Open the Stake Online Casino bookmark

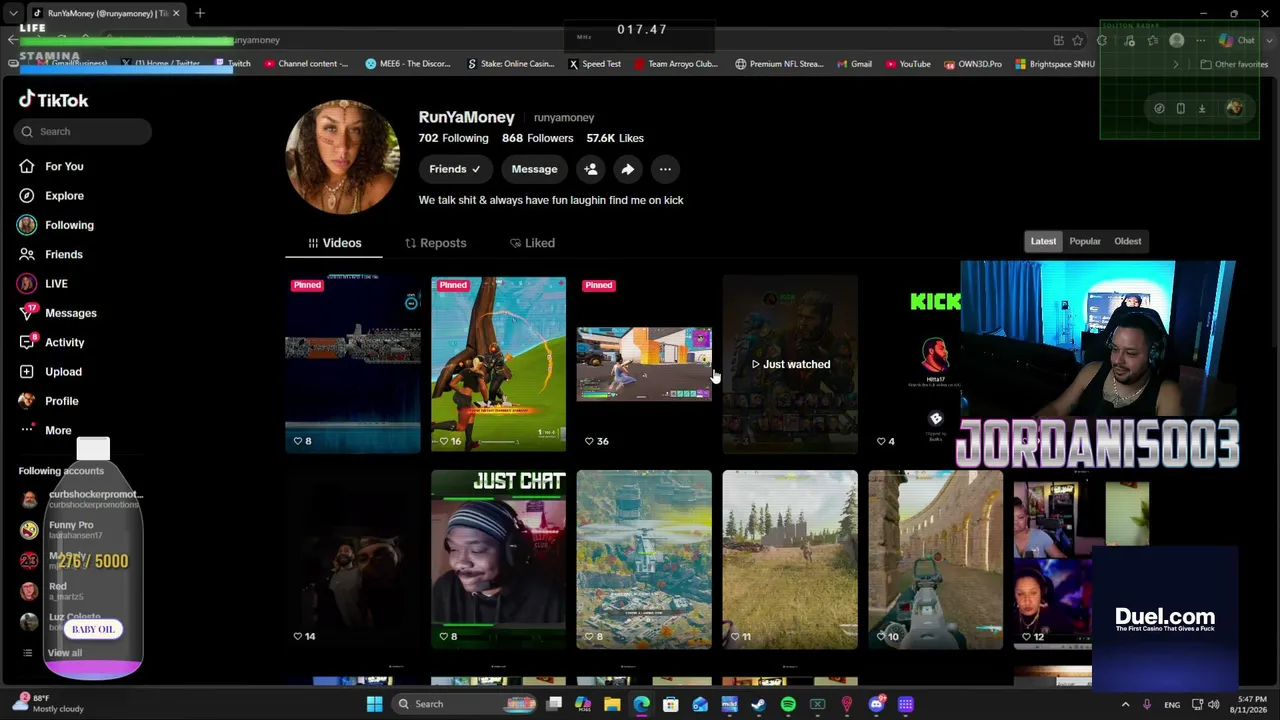pyautogui.click(x=511, y=64)
